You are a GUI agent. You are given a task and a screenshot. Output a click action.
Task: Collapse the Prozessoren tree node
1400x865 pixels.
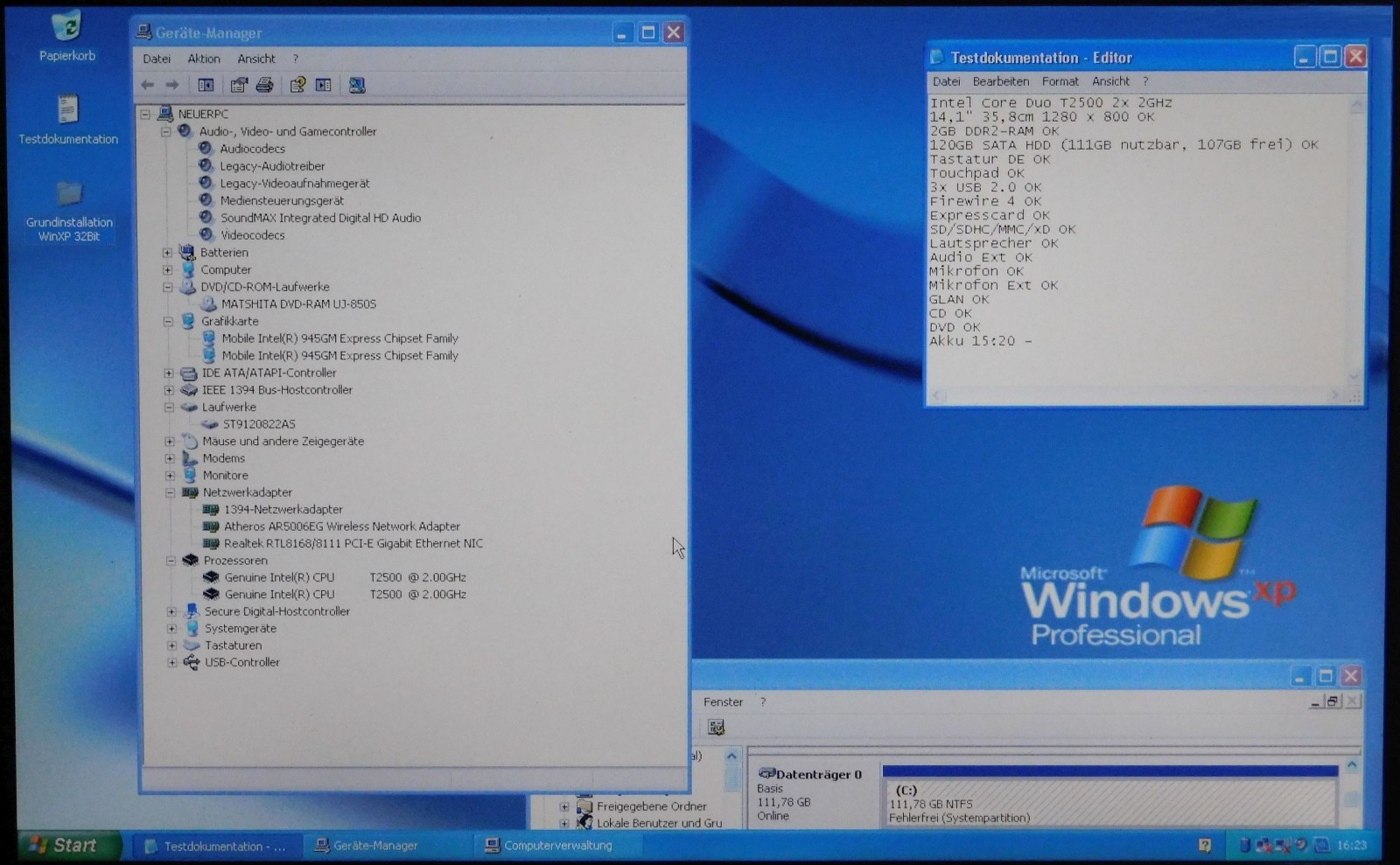click(171, 561)
